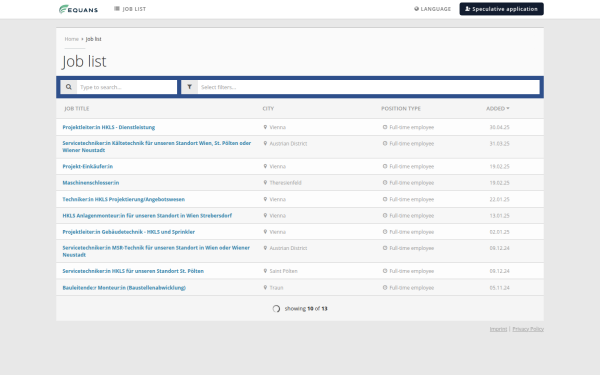The image size is (600, 375).
Task: Click clock icon in Bauleitende:r row
Action: coord(385,287)
